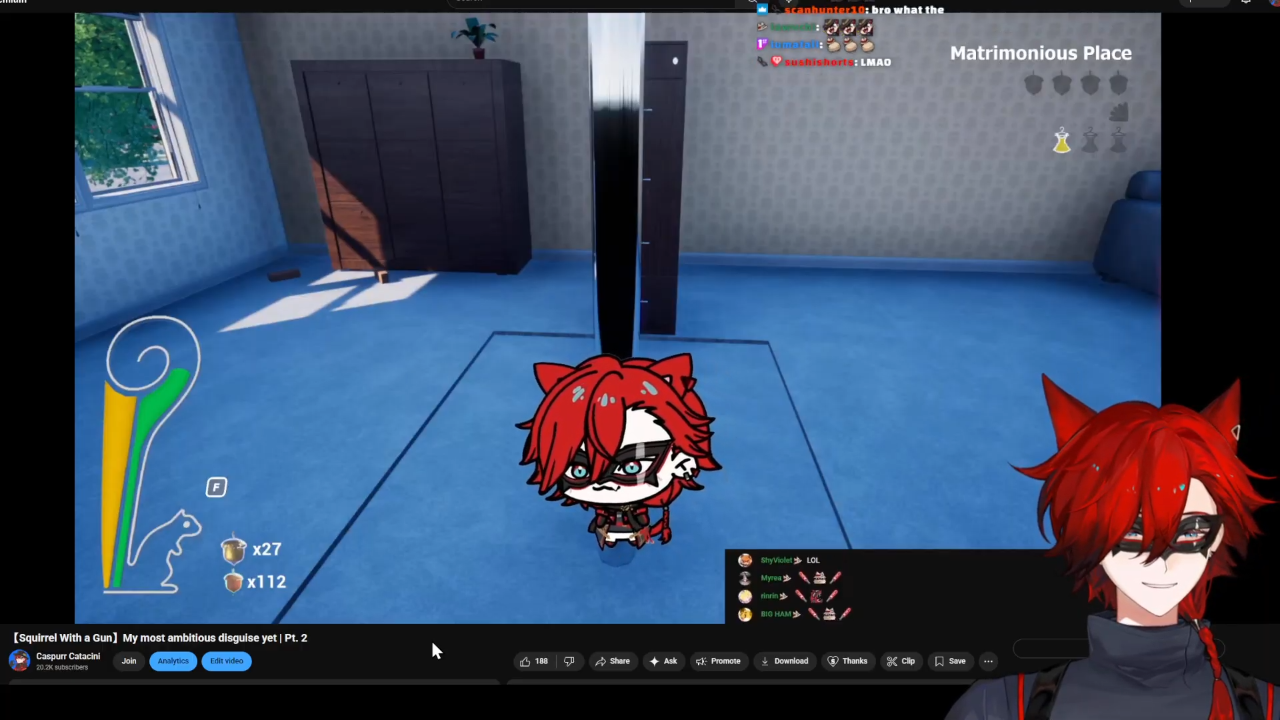This screenshot has height=720, width=1280.
Task: Click the Edit video button
Action: click(x=227, y=661)
